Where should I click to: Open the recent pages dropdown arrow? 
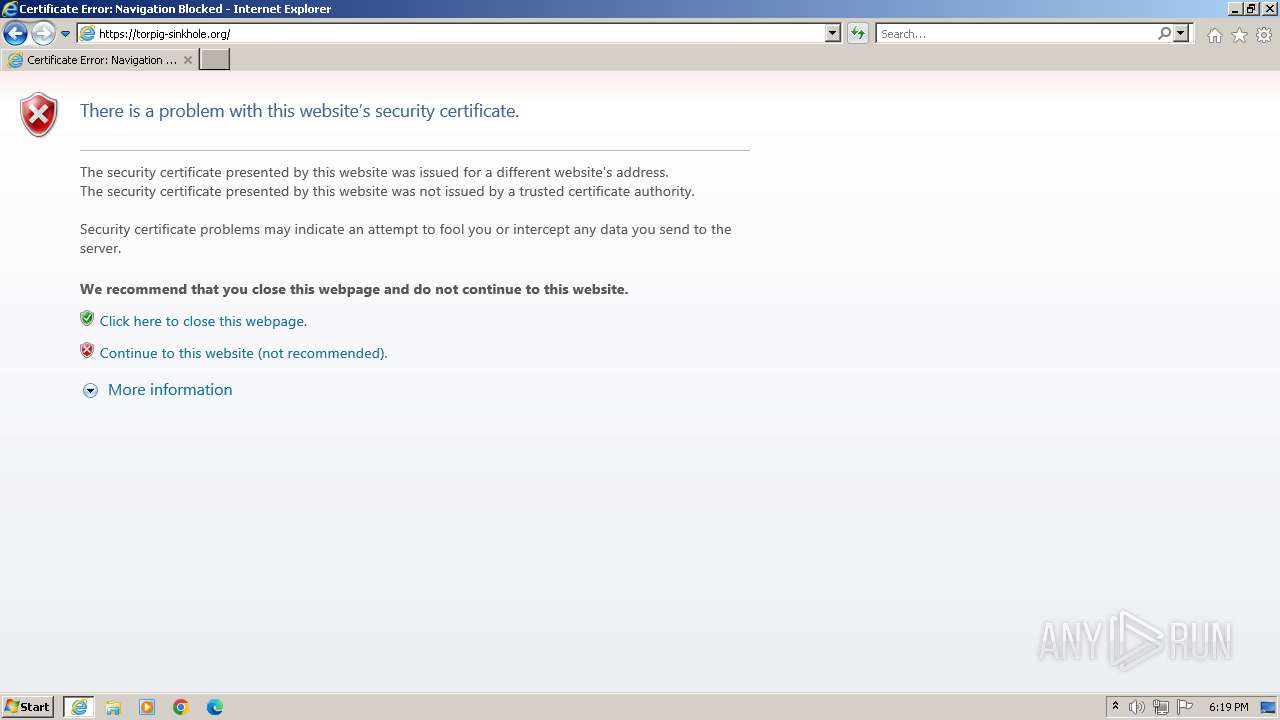coord(65,34)
